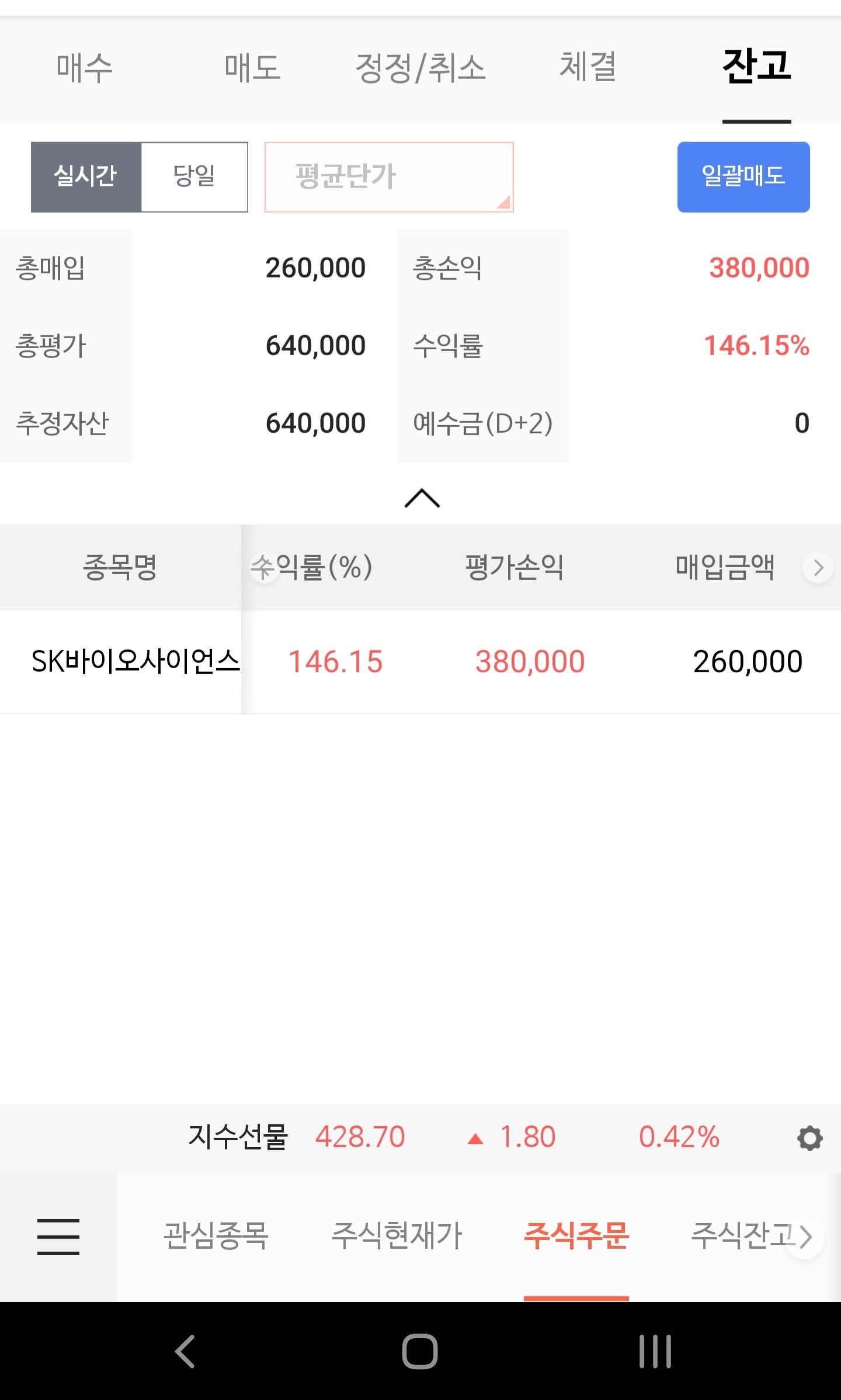This screenshot has height=1400, width=841.
Task: Tap the 일괄매도 button
Action: [x=743, y=176]
